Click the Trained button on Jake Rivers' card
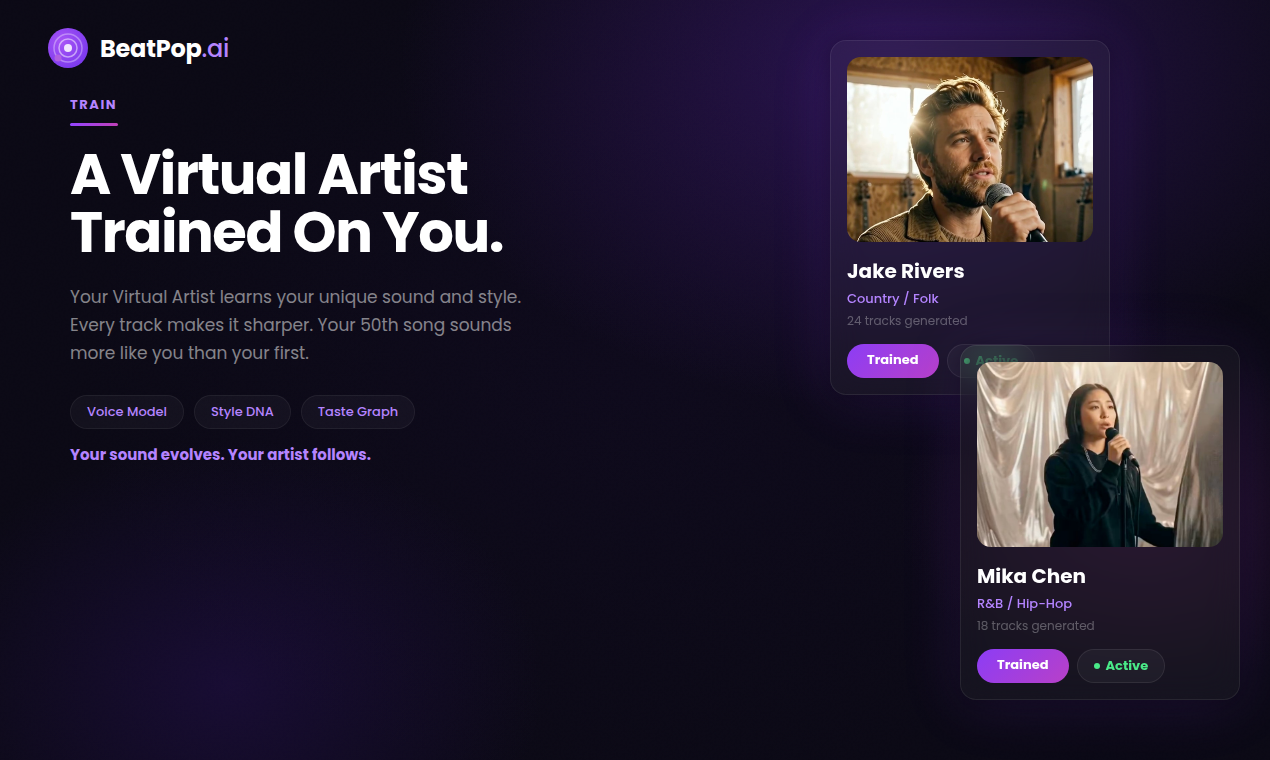1270x760 pixels. (892, 361)
